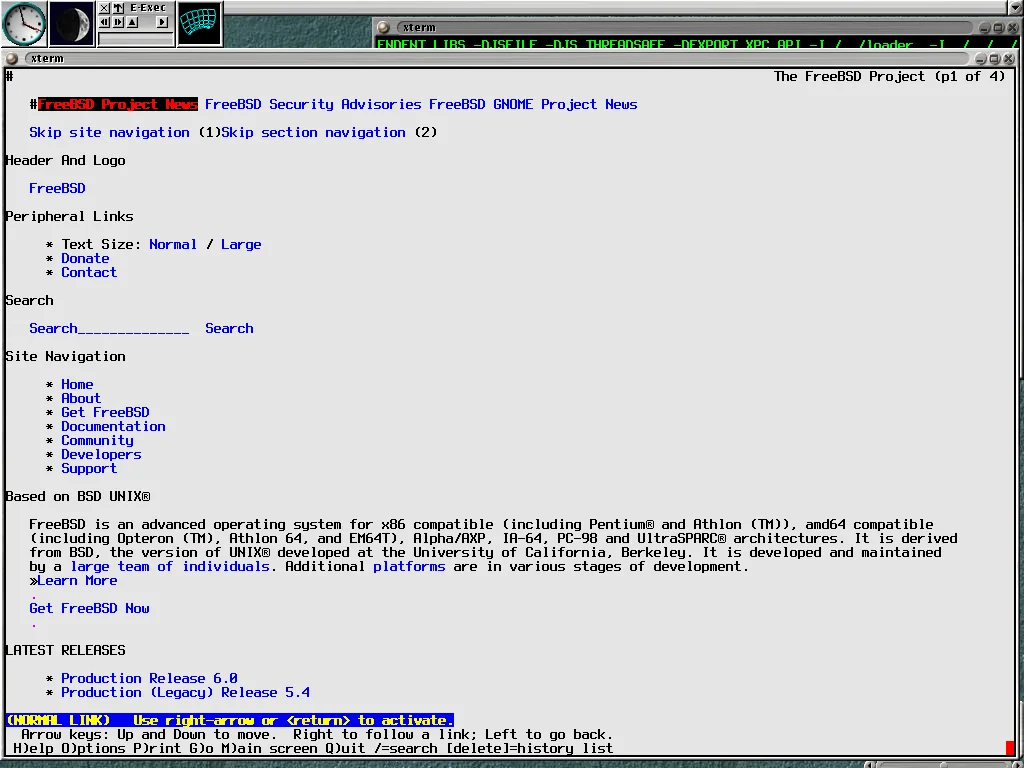Open the dropdown arrow at top-right screen corner

pyautogui.click(x=1015, y=6)
